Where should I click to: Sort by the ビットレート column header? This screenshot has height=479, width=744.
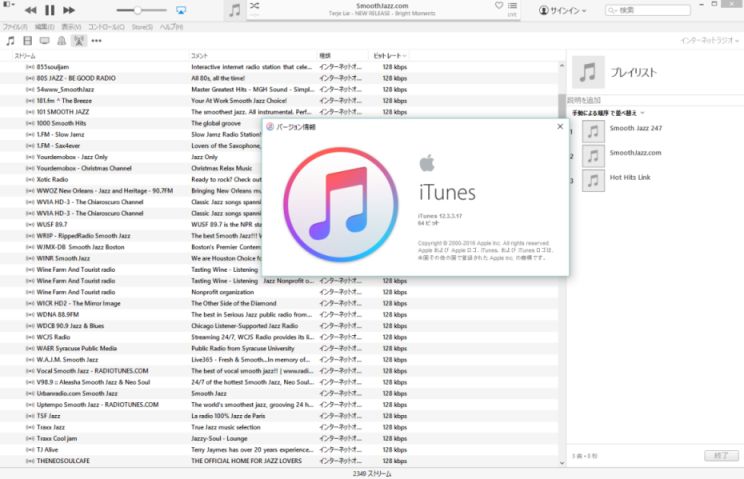[x=389, y=56]
